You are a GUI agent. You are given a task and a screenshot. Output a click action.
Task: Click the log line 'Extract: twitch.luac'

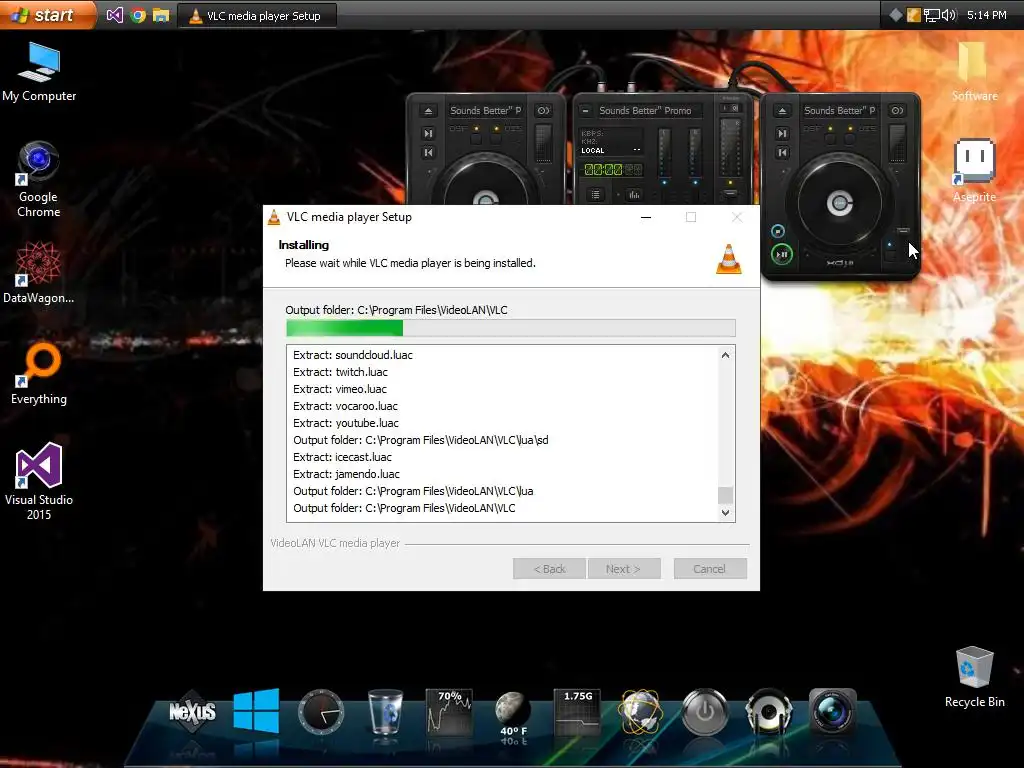pos(340,372)
